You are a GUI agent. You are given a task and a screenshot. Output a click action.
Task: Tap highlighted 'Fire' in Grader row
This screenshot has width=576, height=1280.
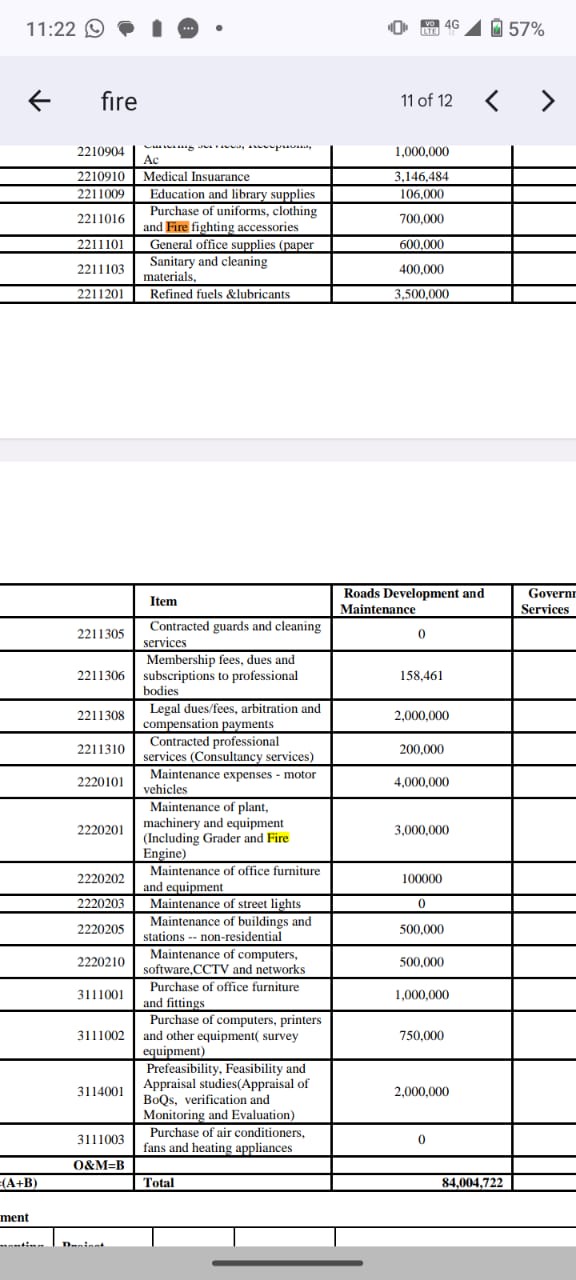click(278, 838)
